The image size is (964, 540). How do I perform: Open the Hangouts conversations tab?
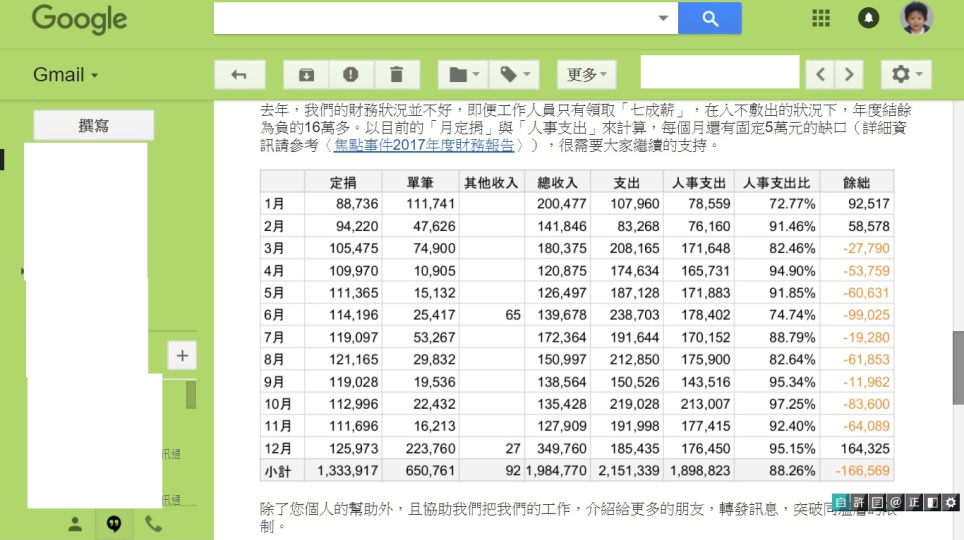tap(114, 523)
